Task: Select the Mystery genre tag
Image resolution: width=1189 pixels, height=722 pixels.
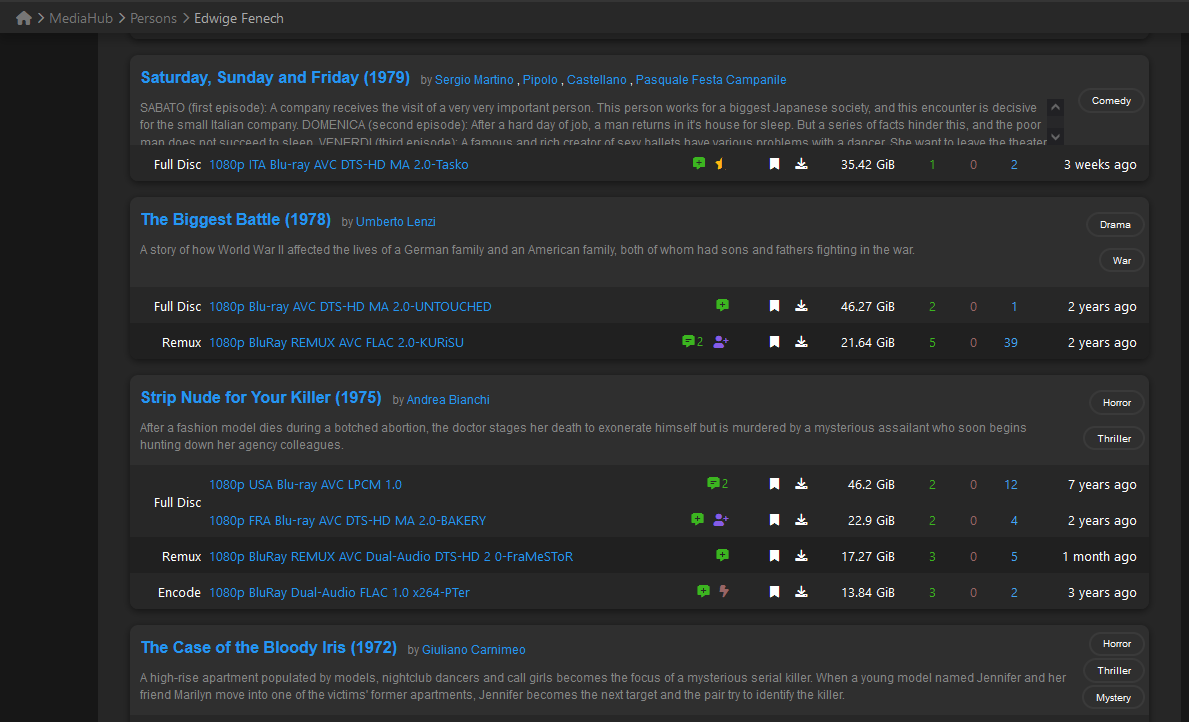Action: (1113, 698)
